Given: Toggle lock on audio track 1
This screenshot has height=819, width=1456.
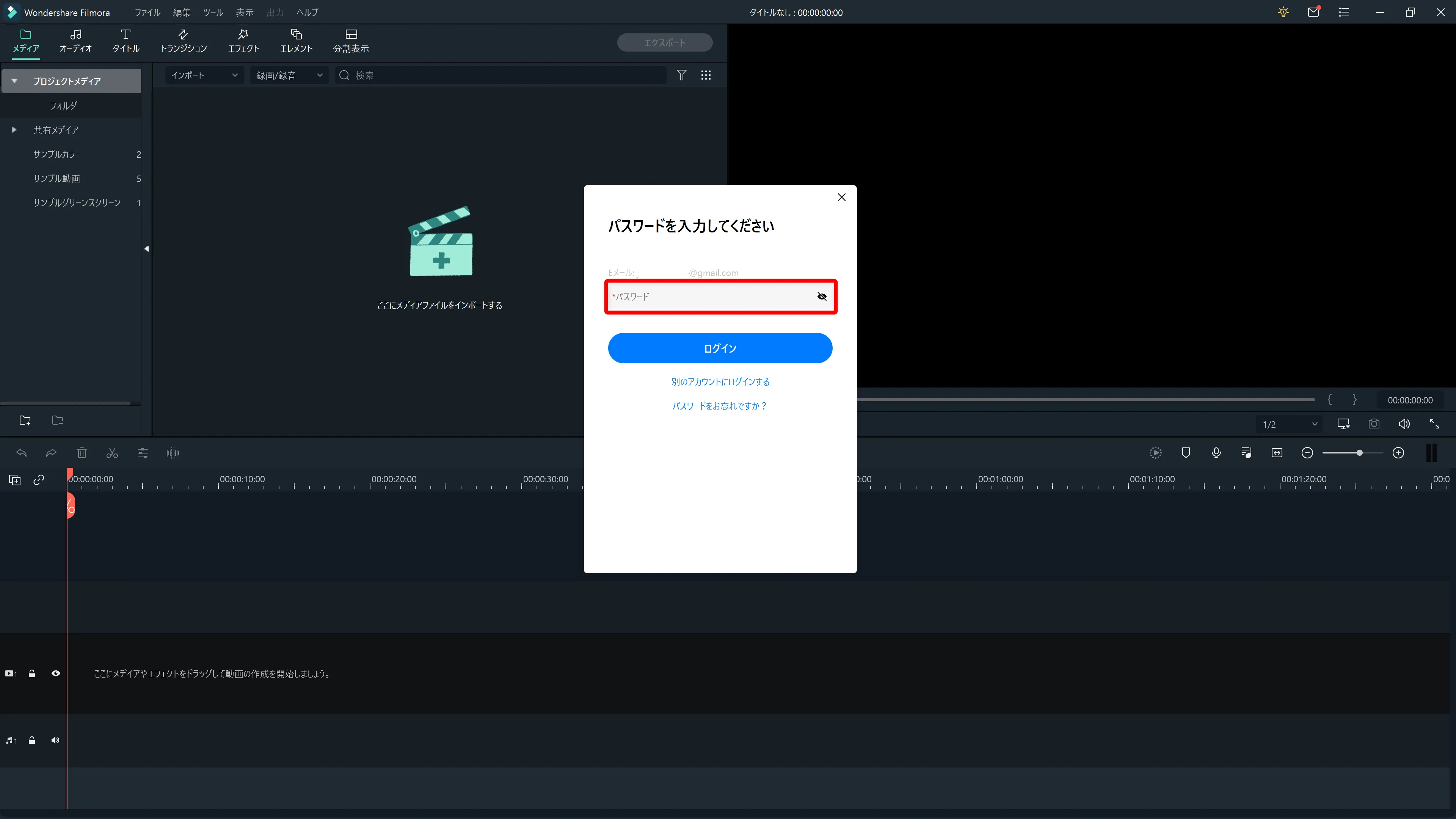Looking at the screenshot, I should coord(31,741).
